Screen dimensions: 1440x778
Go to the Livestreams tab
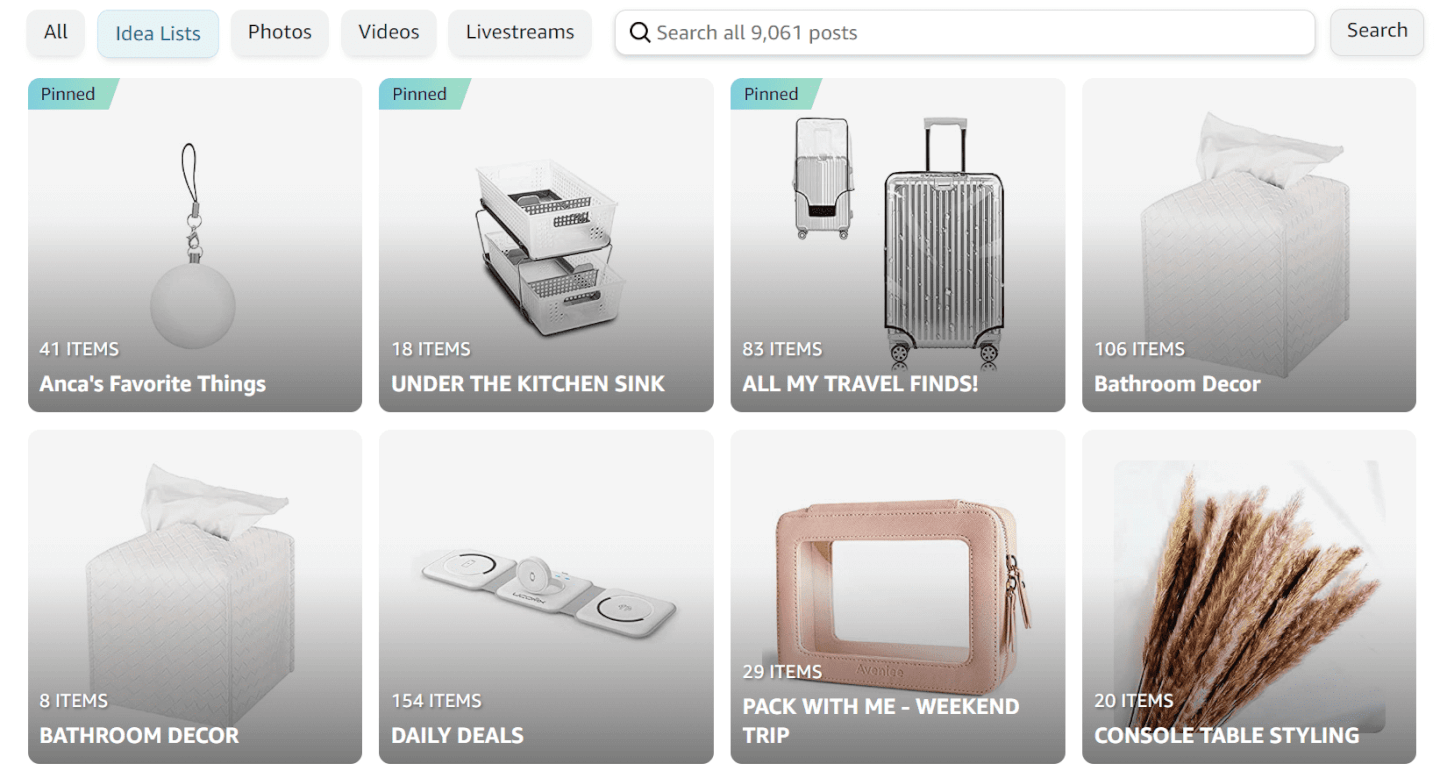[520, 32]
